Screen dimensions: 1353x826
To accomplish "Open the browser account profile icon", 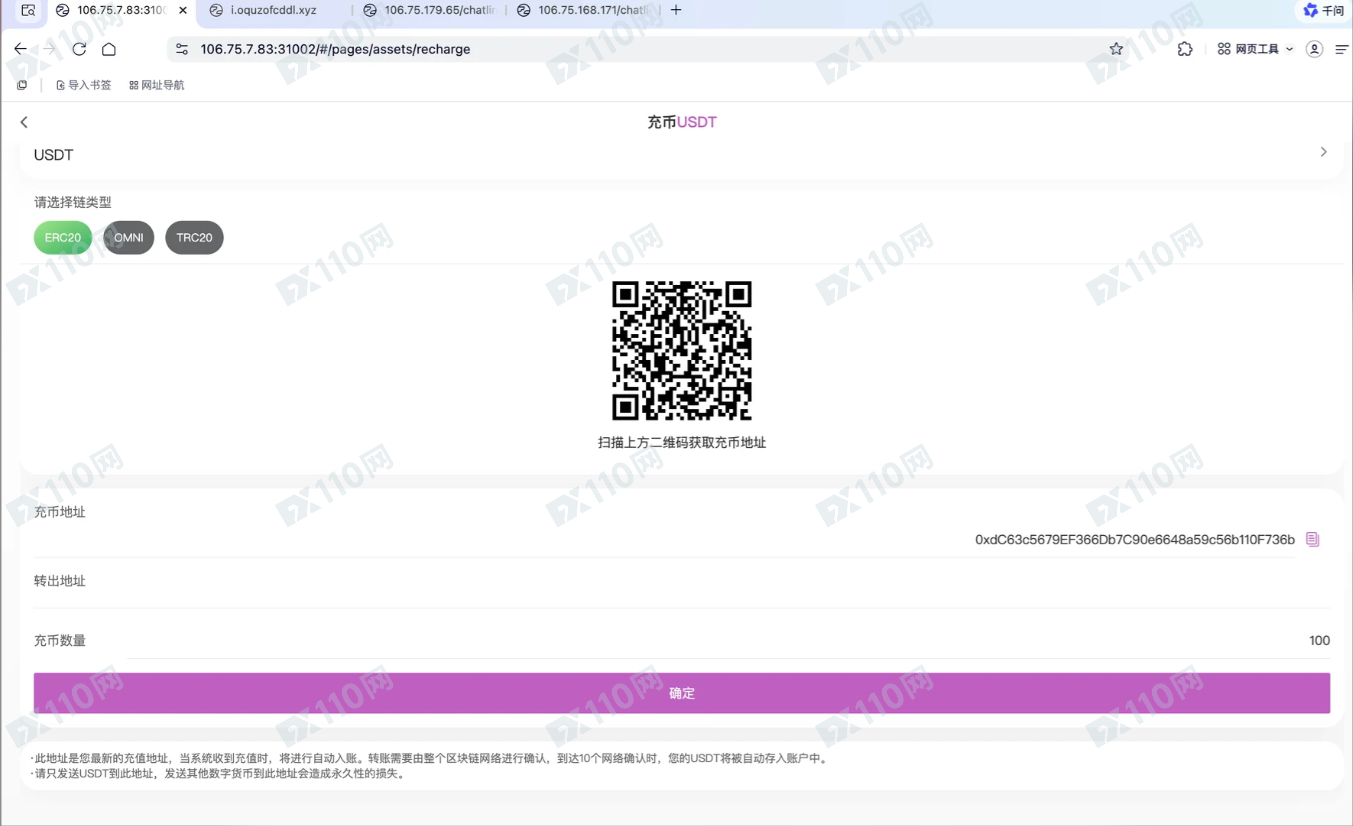I will point(1315,48).
